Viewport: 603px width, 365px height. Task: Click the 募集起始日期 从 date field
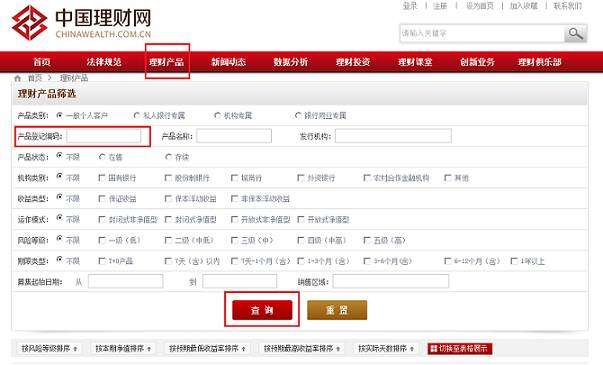pos(125,282)
